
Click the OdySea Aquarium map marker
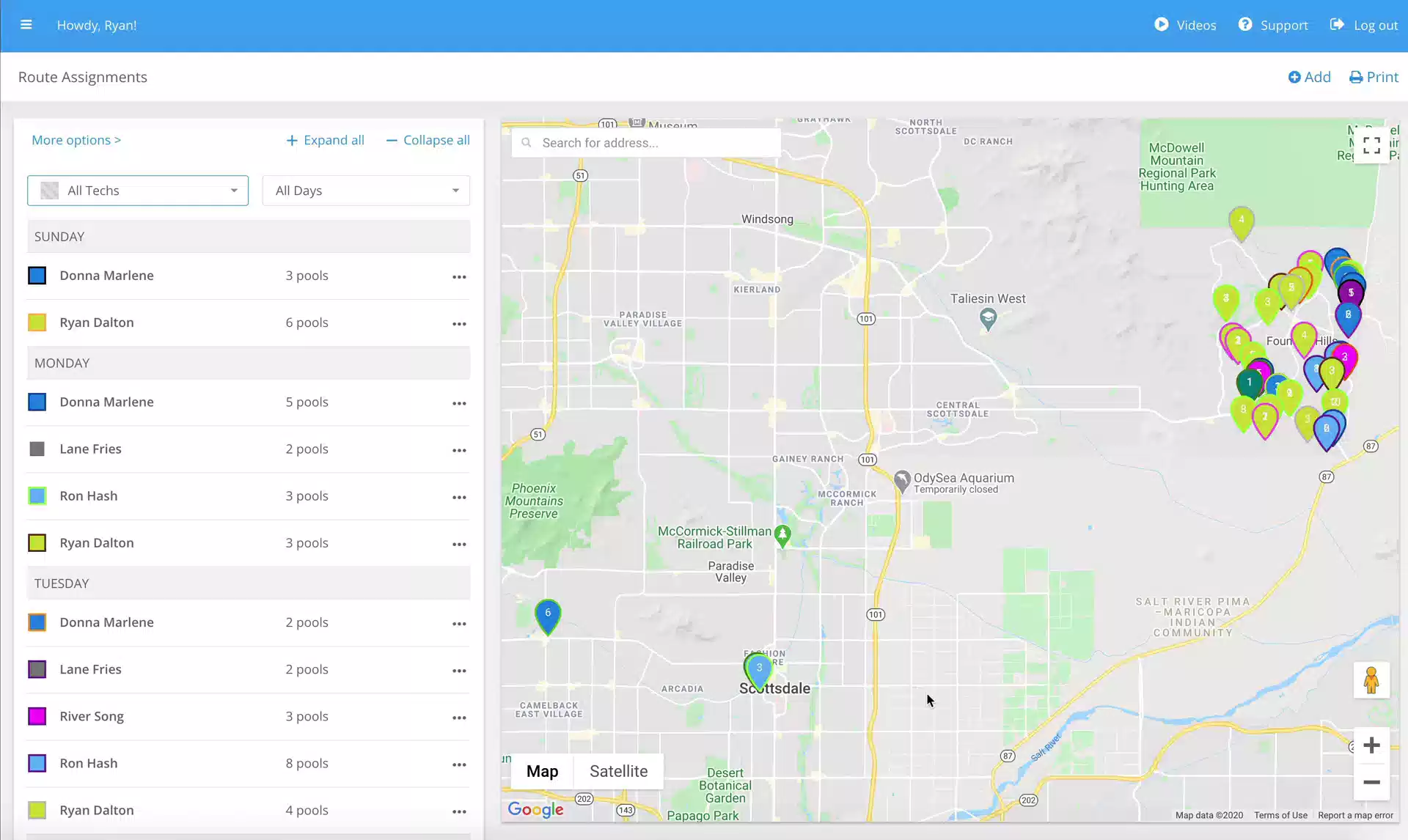tap(902, 481)
